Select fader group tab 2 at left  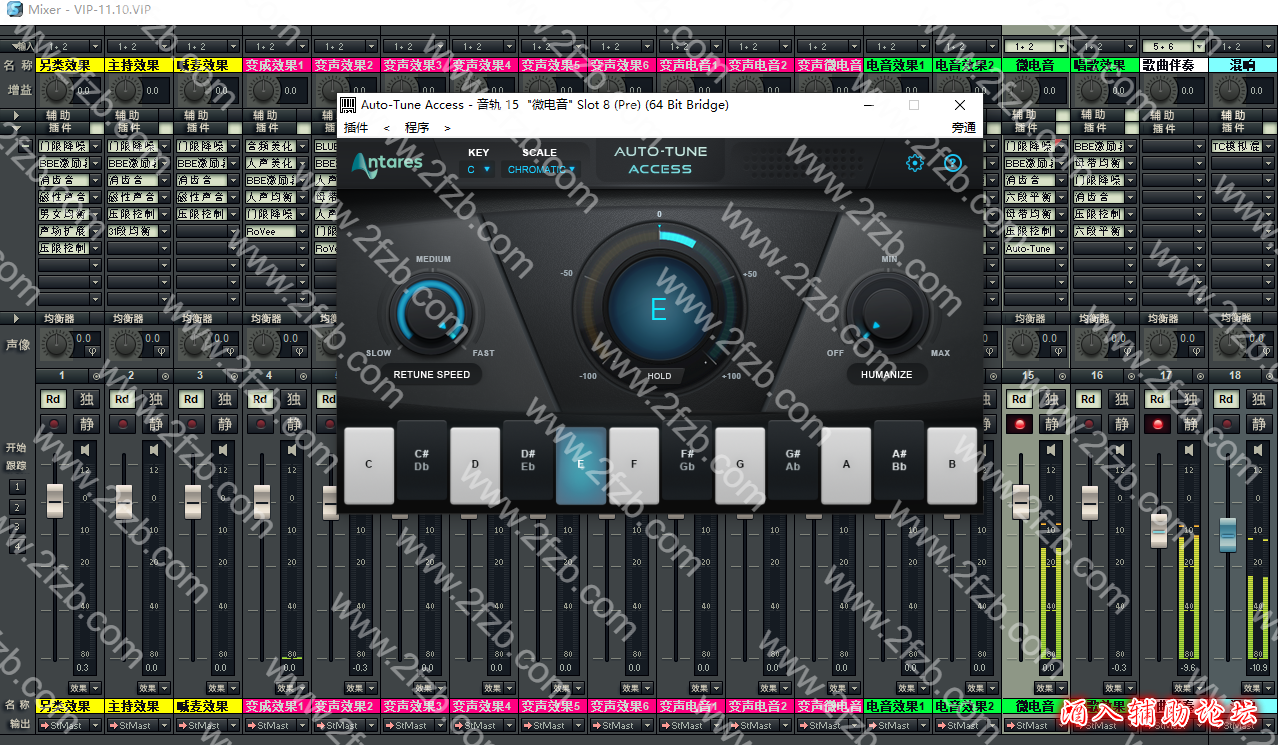(16, 506)
